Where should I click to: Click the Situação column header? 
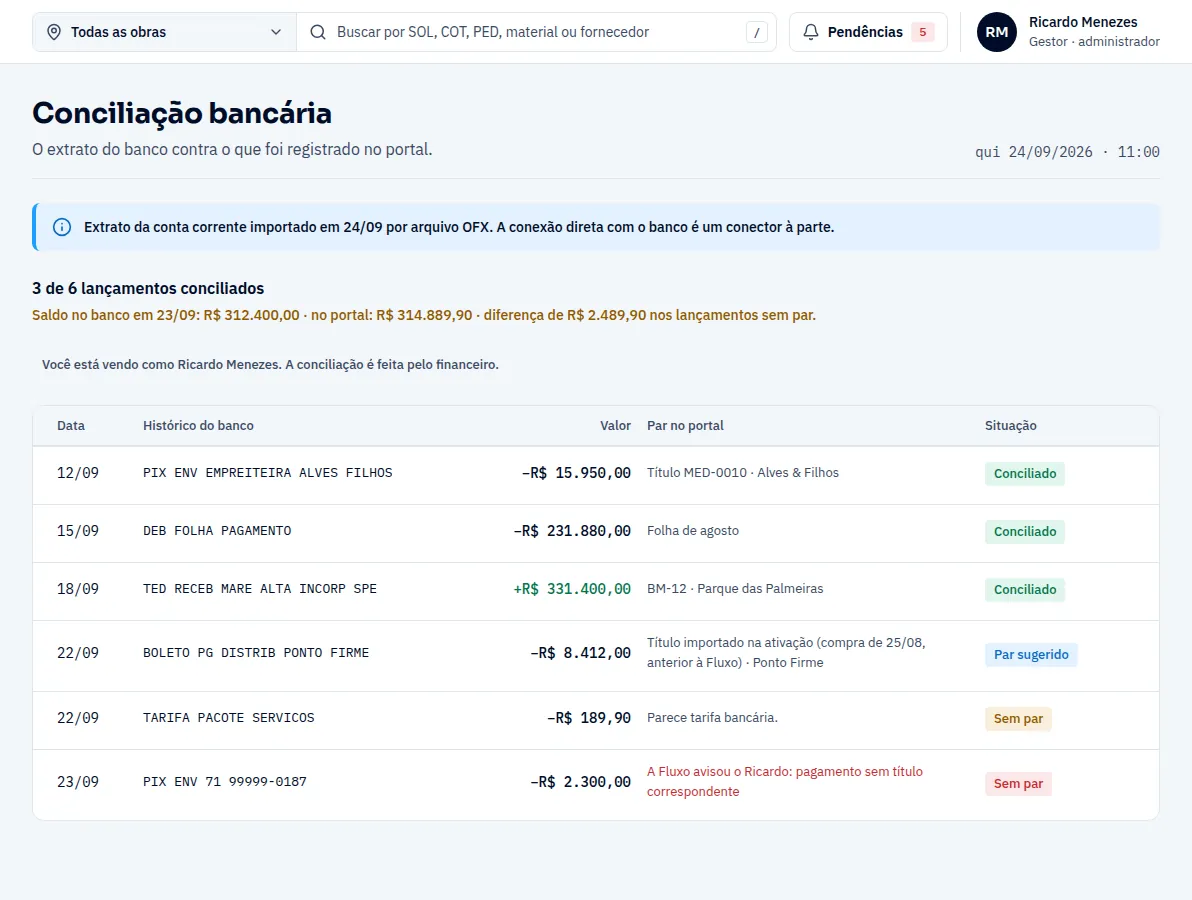coord(1010,426)
